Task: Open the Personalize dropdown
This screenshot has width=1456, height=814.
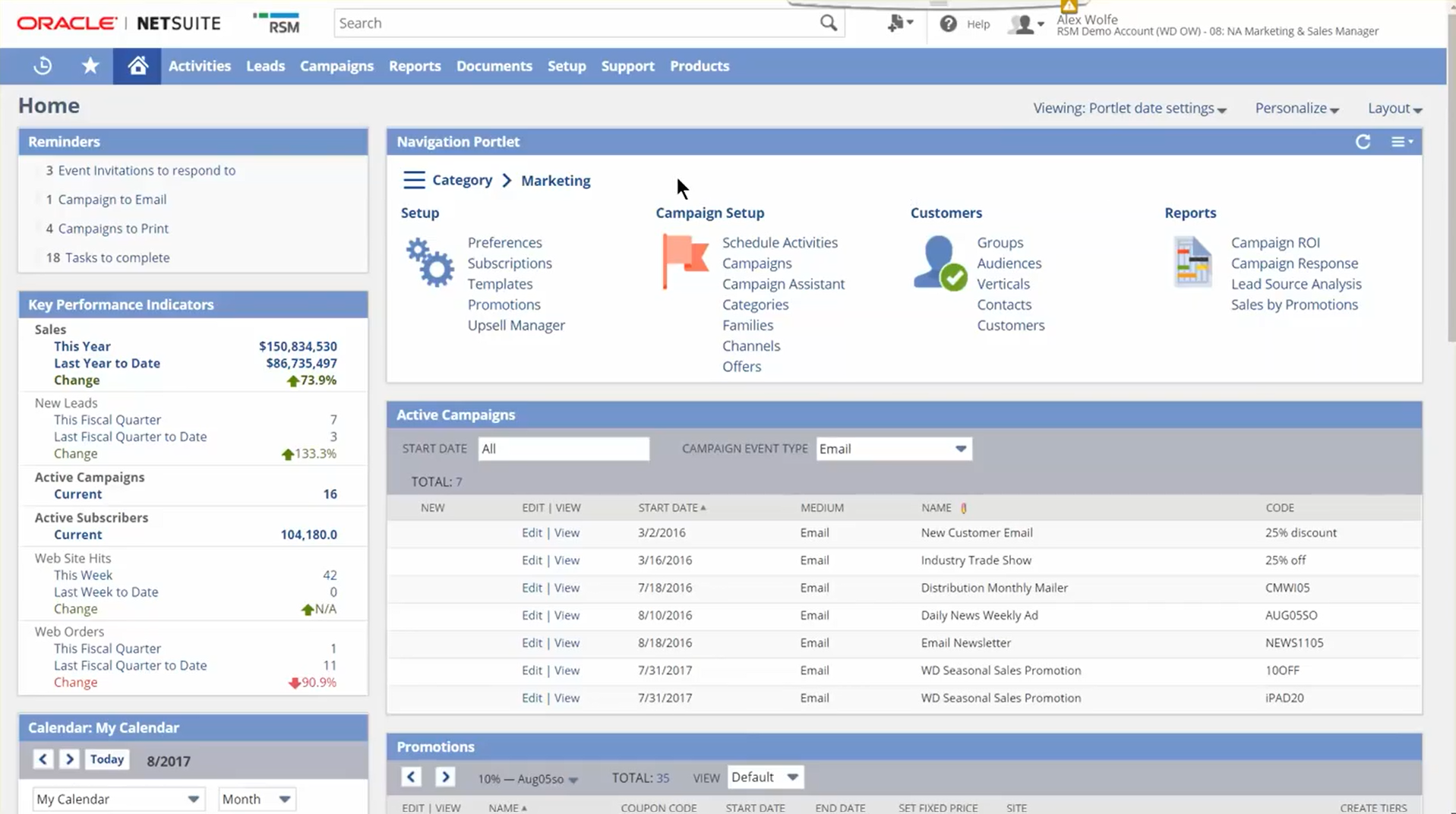Action: (1296, 109)
